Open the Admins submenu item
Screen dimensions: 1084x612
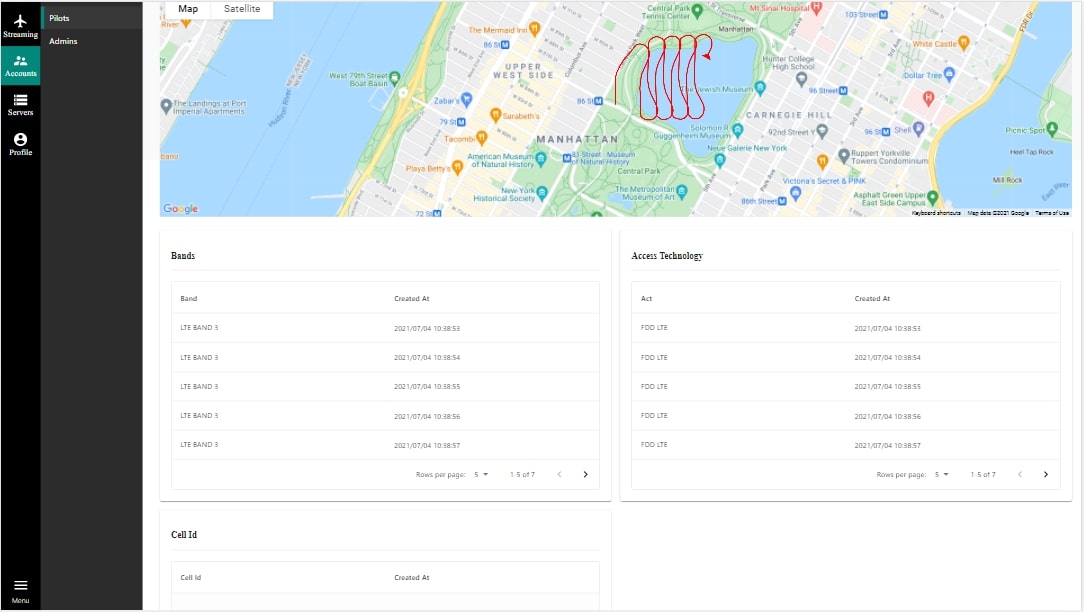(x=91, y=41)
